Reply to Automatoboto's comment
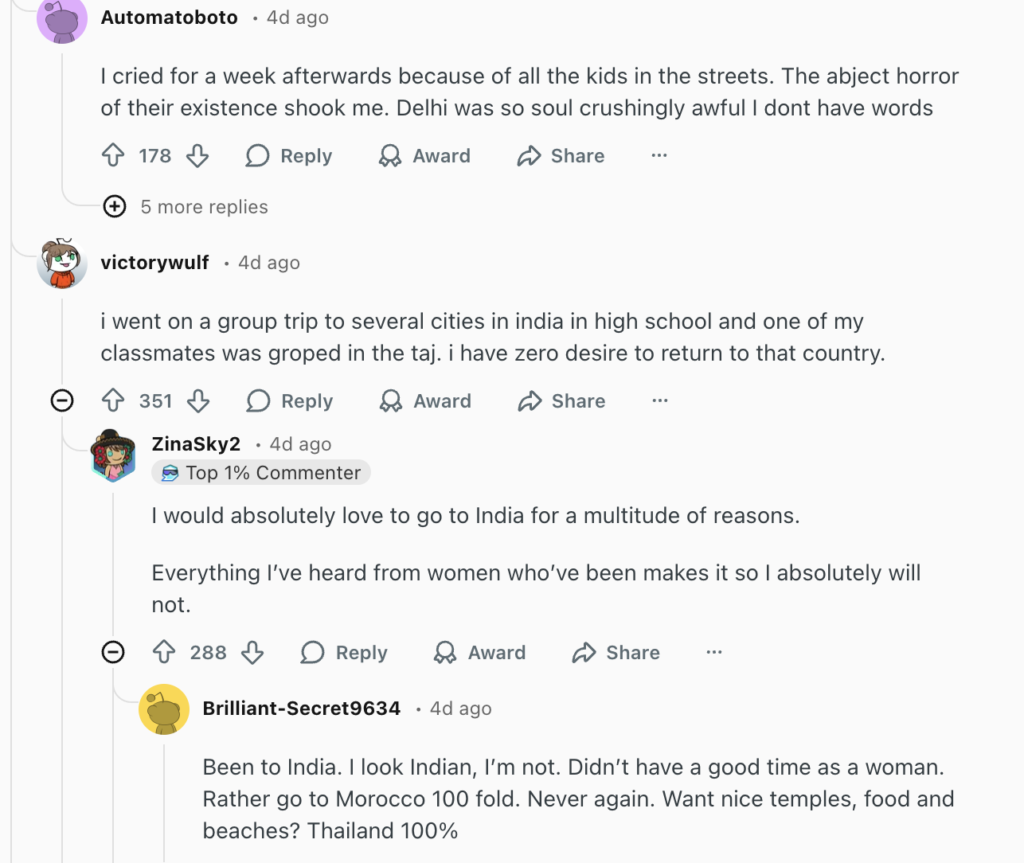This screenshot has height=863, width=1024. pos(289,156)
